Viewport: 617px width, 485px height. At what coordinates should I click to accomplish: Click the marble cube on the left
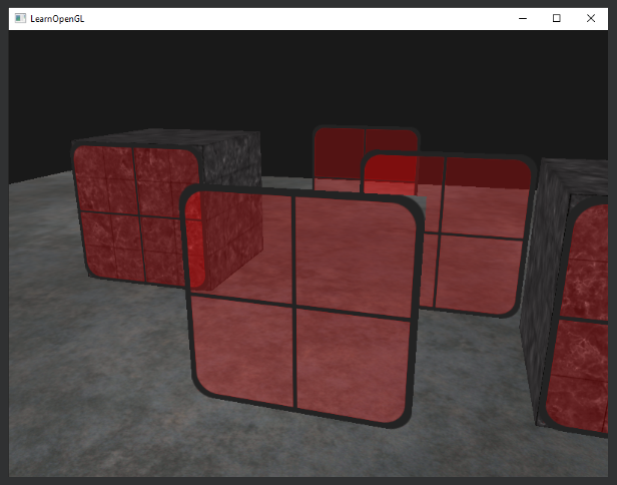tap(167, 208)
